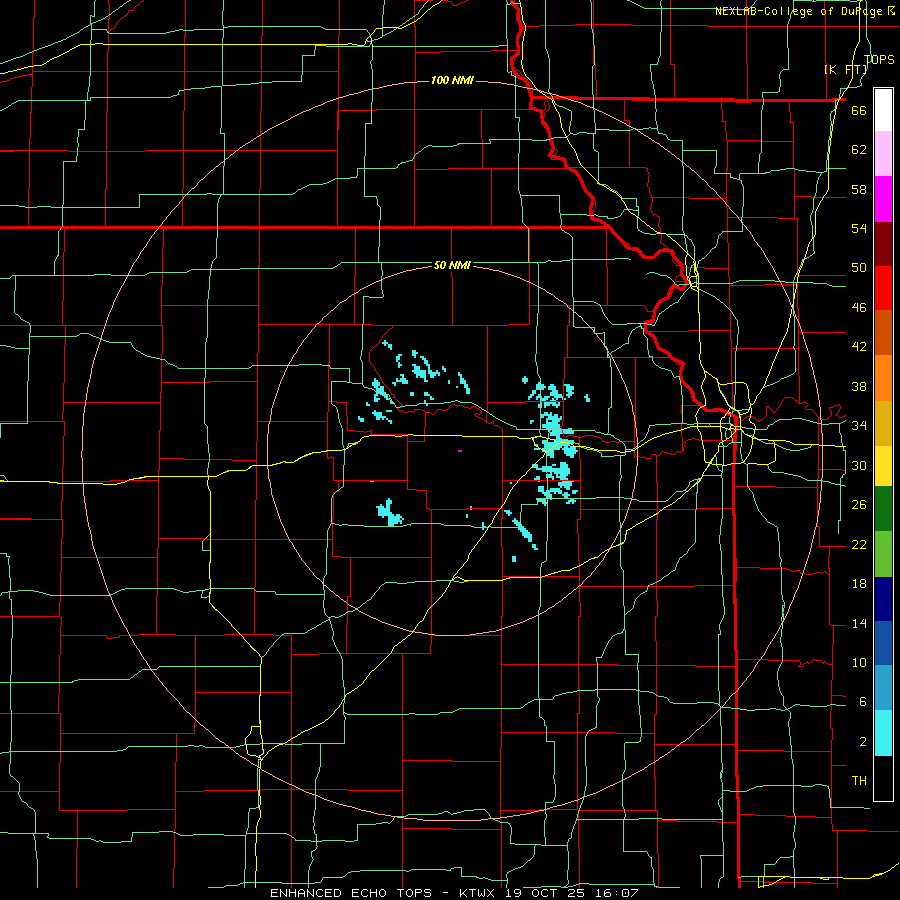Click the legend value "38"
Viewport: 900px width, 900px height.
tap(859, 387)
